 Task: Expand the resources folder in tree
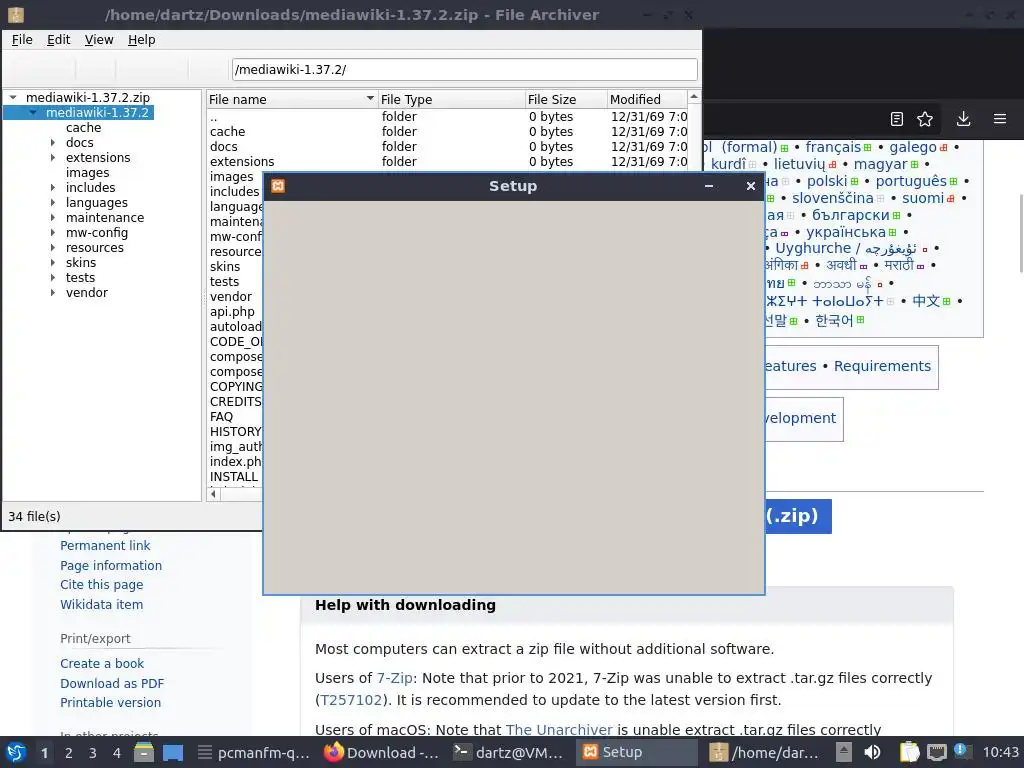pos(53,248)
